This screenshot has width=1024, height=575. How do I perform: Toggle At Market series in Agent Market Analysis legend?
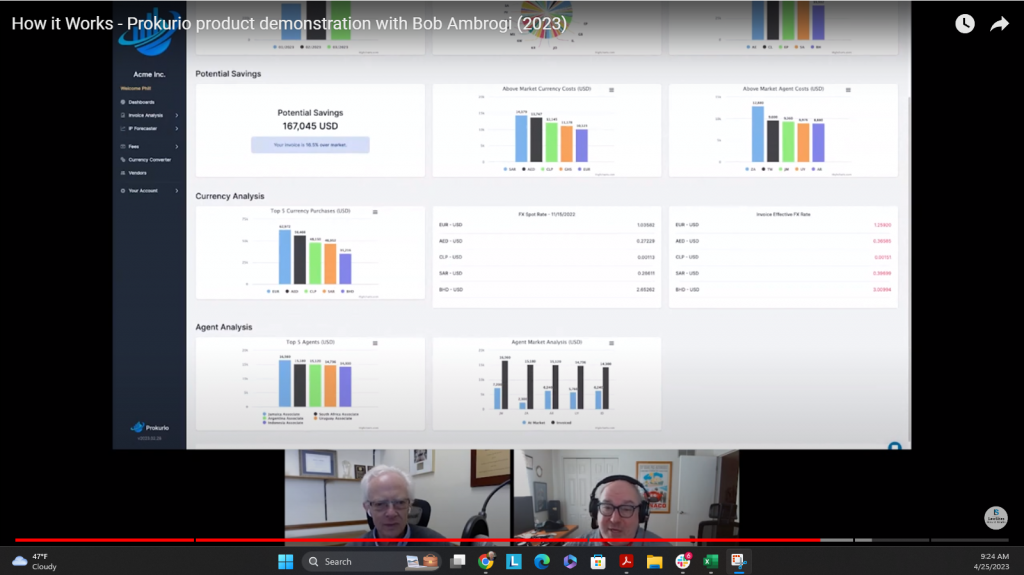click(x=534, y=423)
